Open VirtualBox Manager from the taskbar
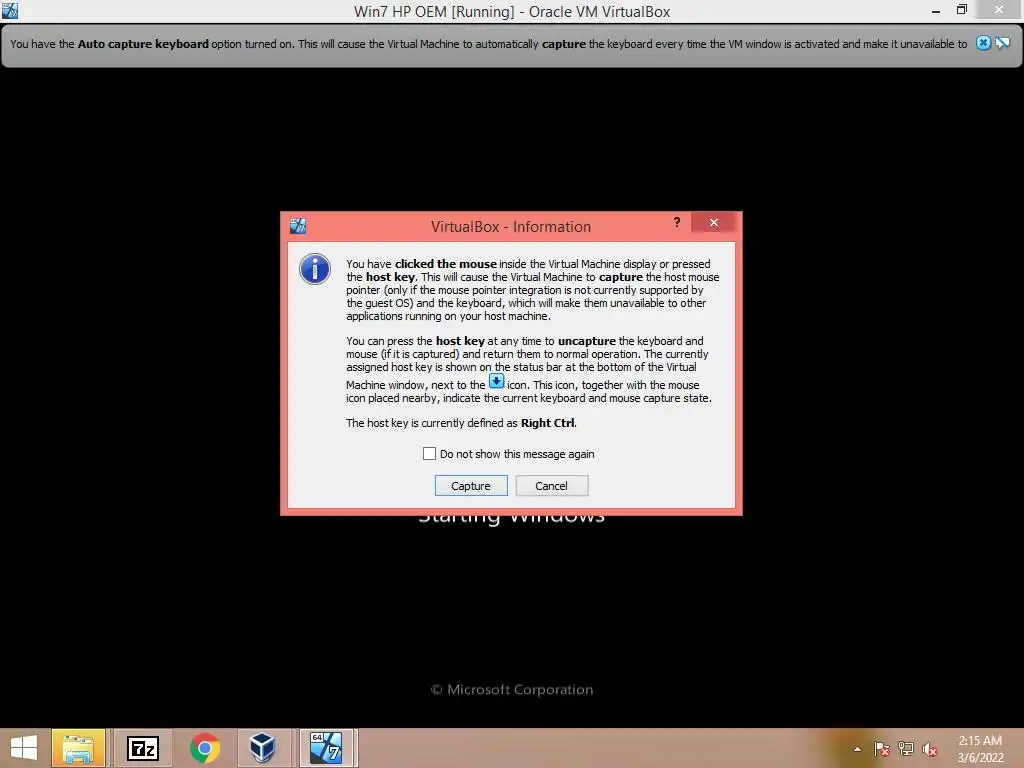1024x768 pixels. tap(263, 748)
